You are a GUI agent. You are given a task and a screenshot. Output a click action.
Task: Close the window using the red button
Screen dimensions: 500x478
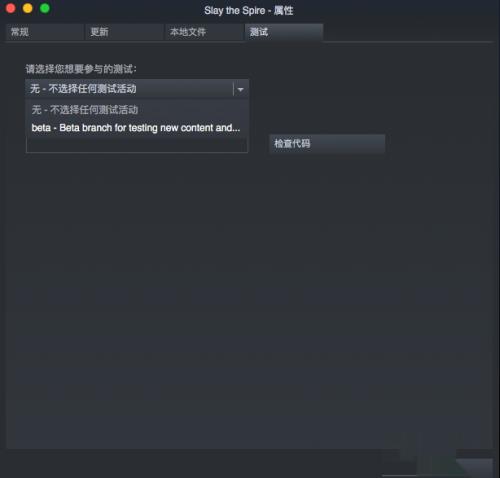11,8
